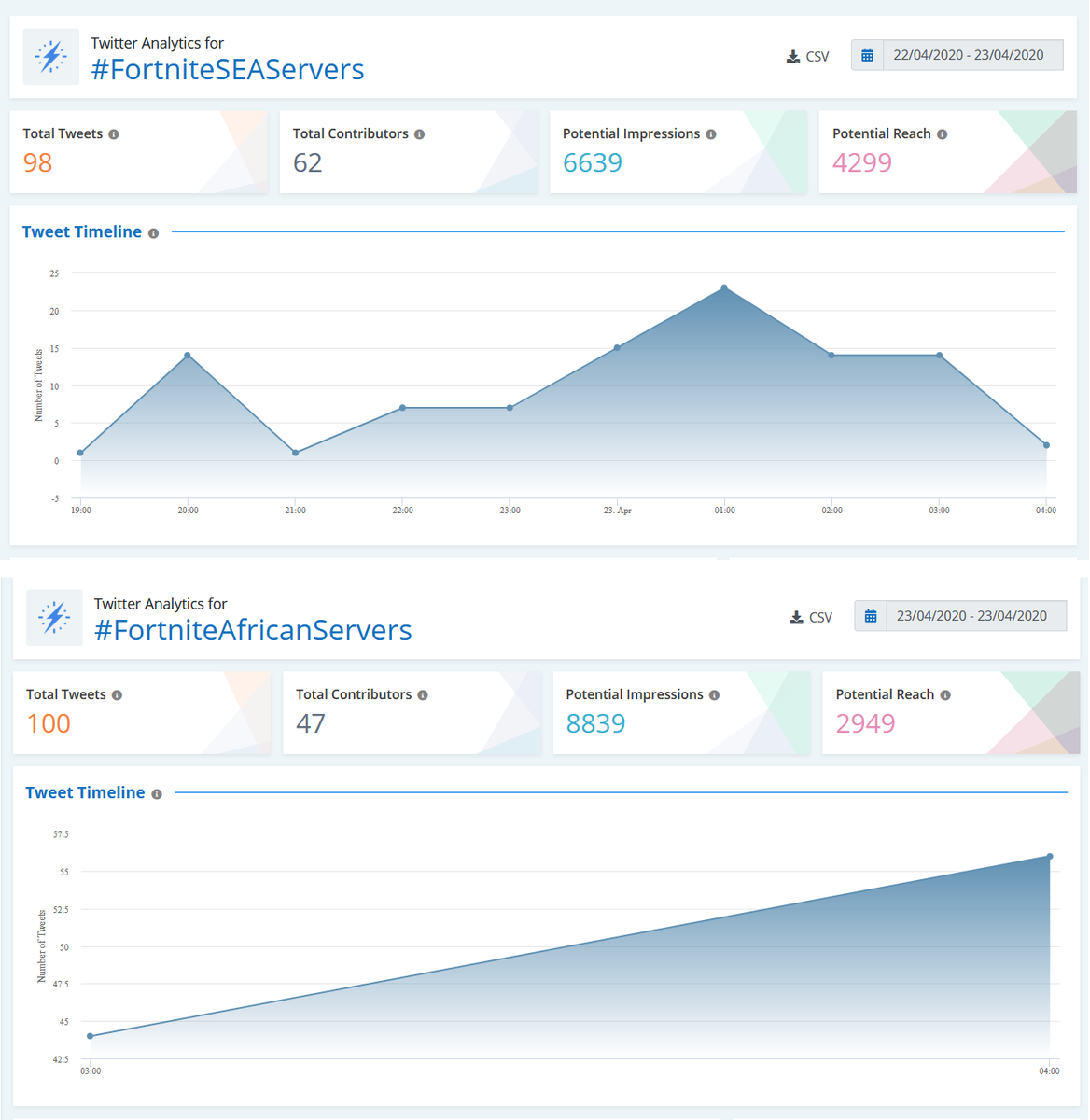Viewport: 1090px width, 1120px height.
Task: Click the date field 23/04/2020 - 23/04/2020
Action: click(x=976, y=616)
